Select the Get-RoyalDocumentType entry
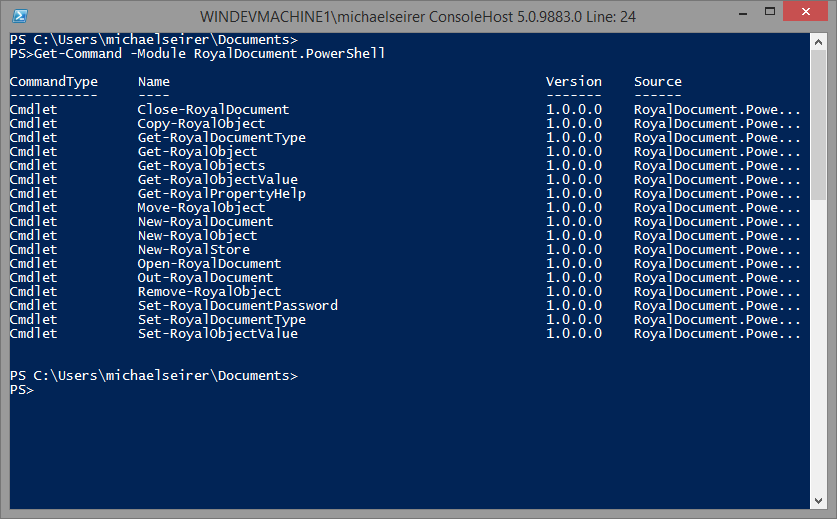Image resolution: width=837 pixels, height=519 pixels. tap(221, 137)
